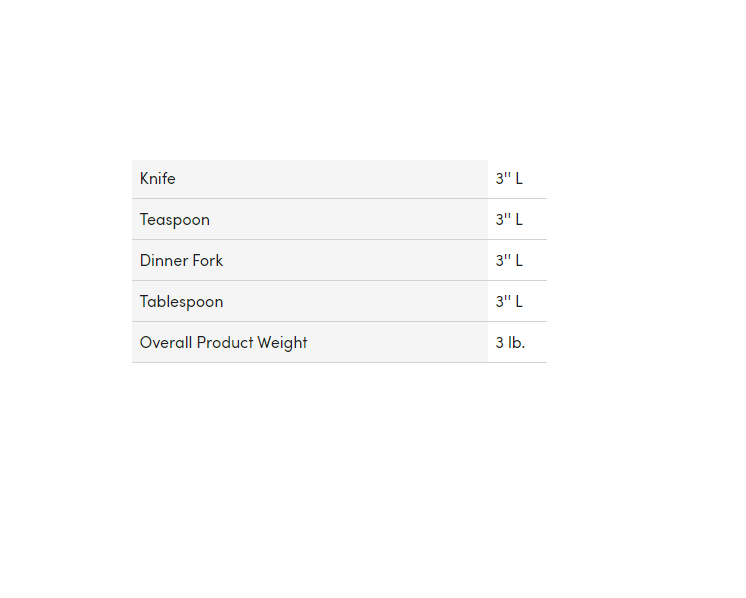Select the Knife length value
The height and width of the screenshot is (598, 746).
tap(509, 179)
